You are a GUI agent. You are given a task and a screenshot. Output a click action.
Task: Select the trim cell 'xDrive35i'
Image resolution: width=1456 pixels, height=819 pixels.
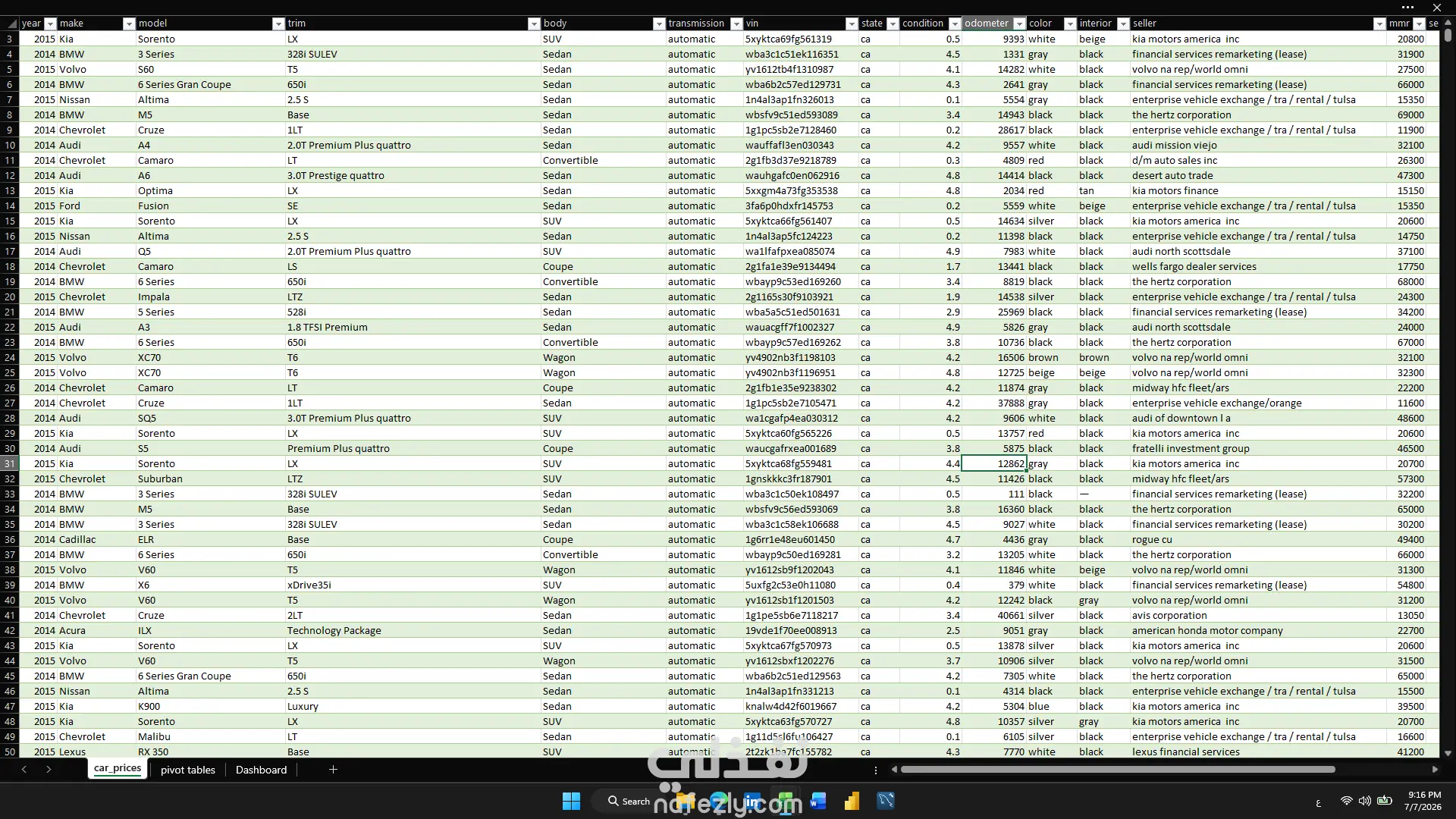[413, 585]
